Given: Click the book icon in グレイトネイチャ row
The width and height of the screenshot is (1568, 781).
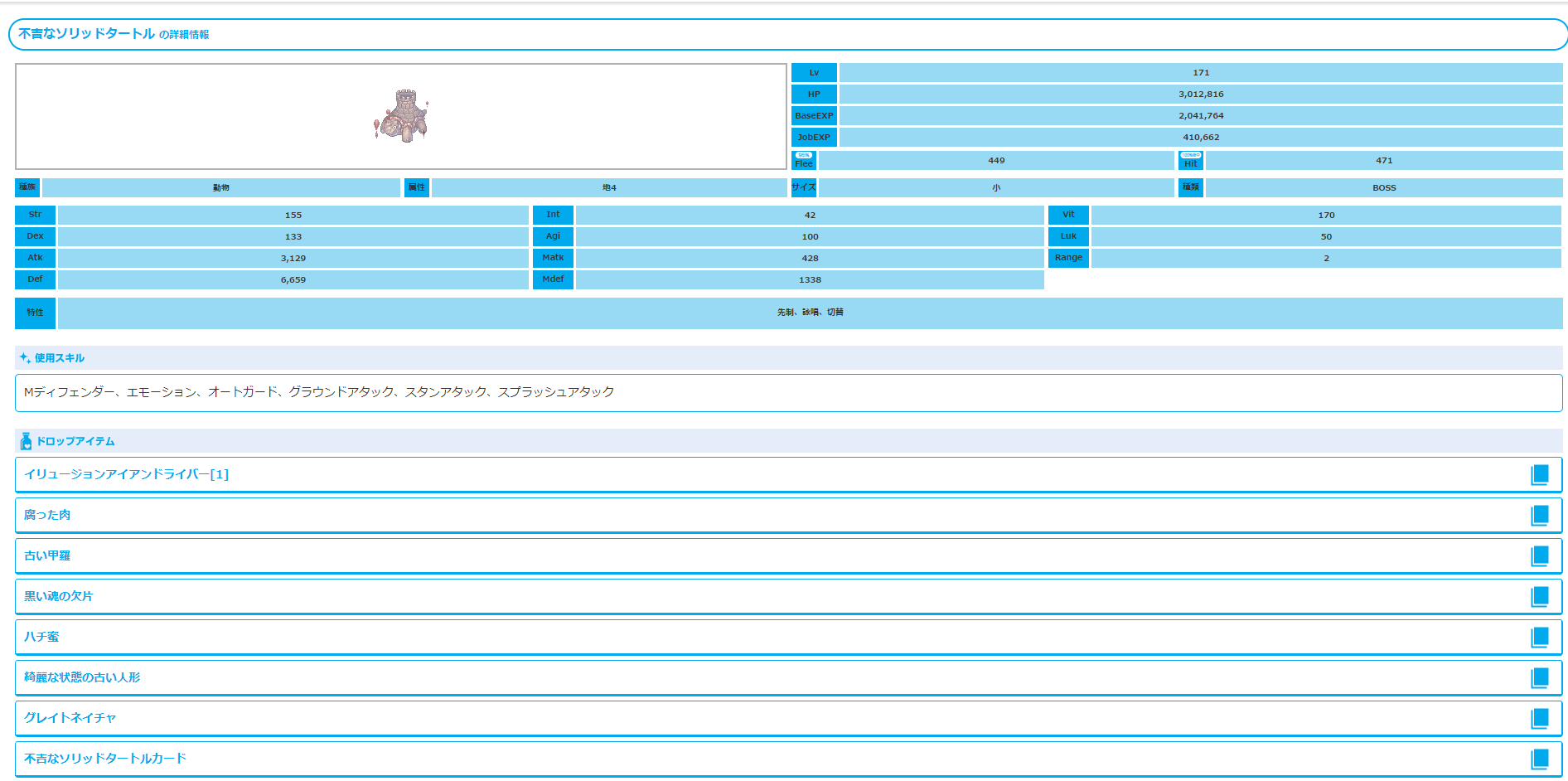Looking at the screenshot, I should click(1539, 718).
